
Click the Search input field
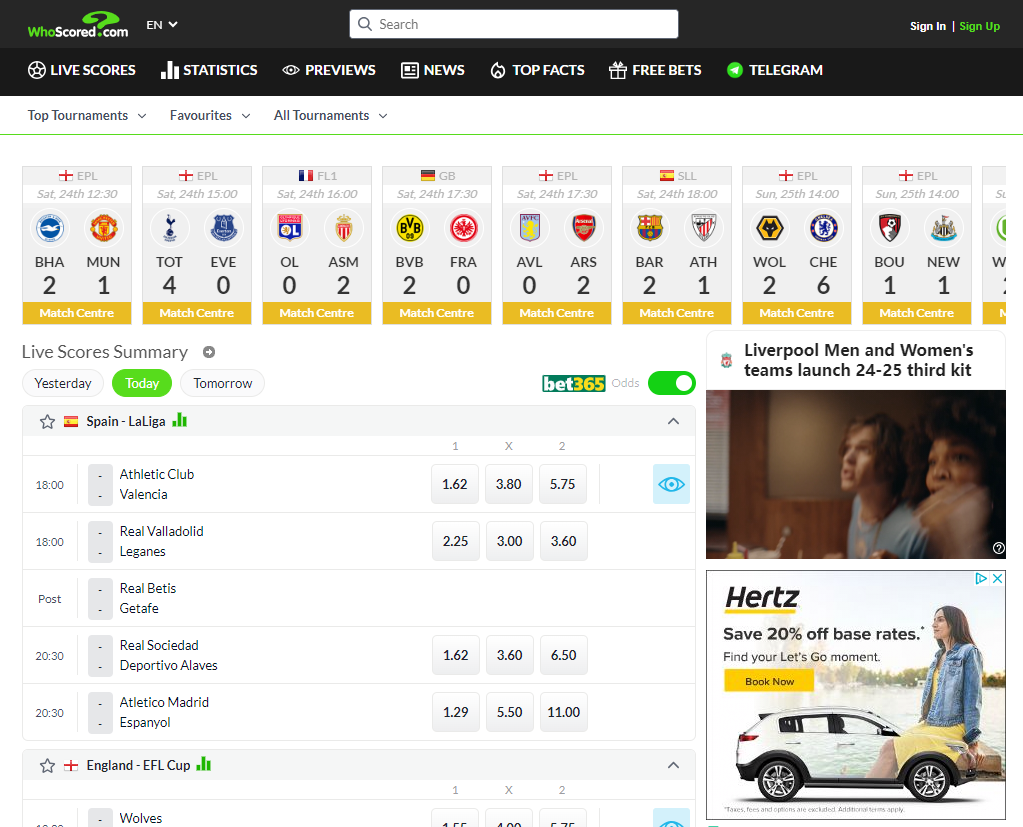(514, 24)
